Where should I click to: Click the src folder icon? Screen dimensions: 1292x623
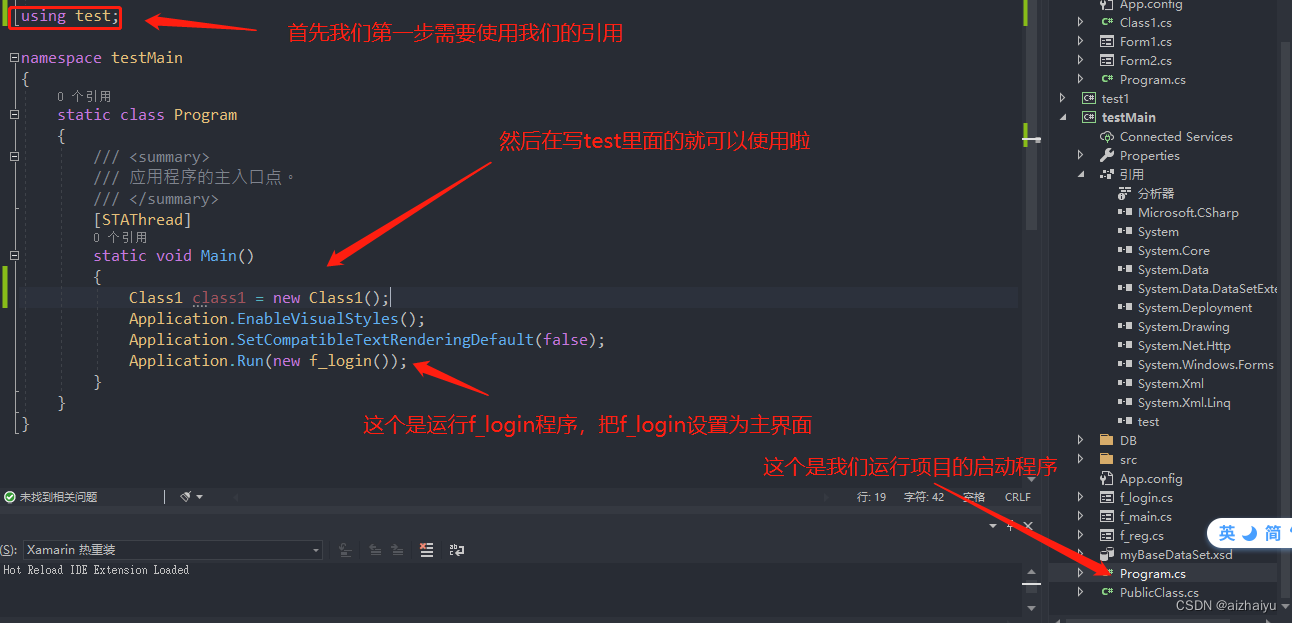(1106, 459)
